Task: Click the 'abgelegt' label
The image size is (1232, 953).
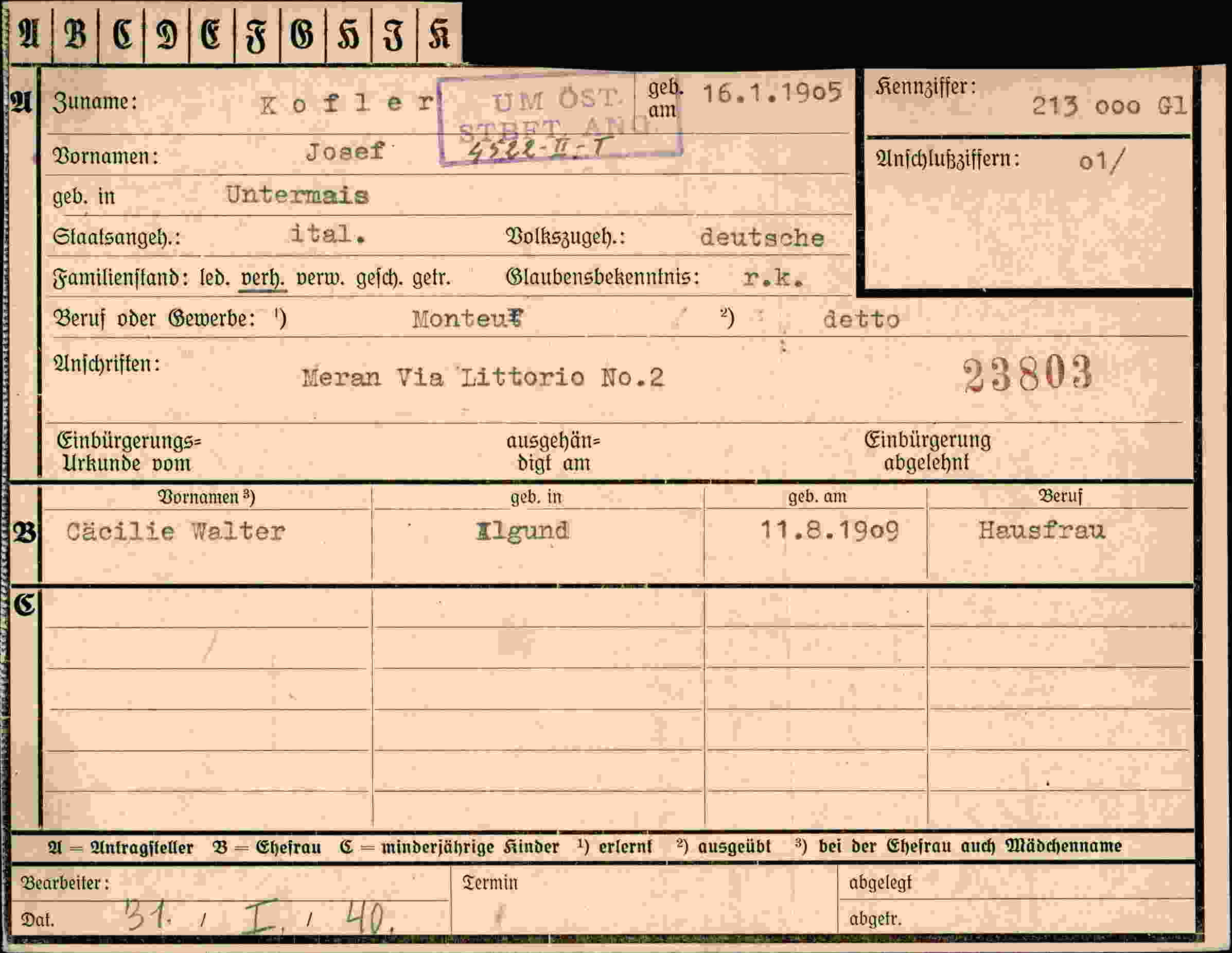Action: pos(881,883)
